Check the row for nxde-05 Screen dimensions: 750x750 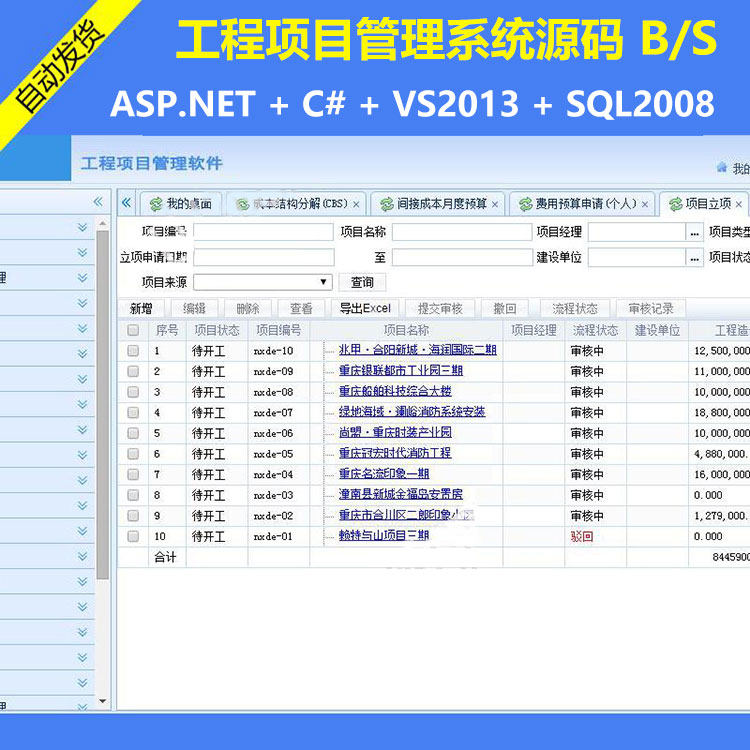coord(133,453)
